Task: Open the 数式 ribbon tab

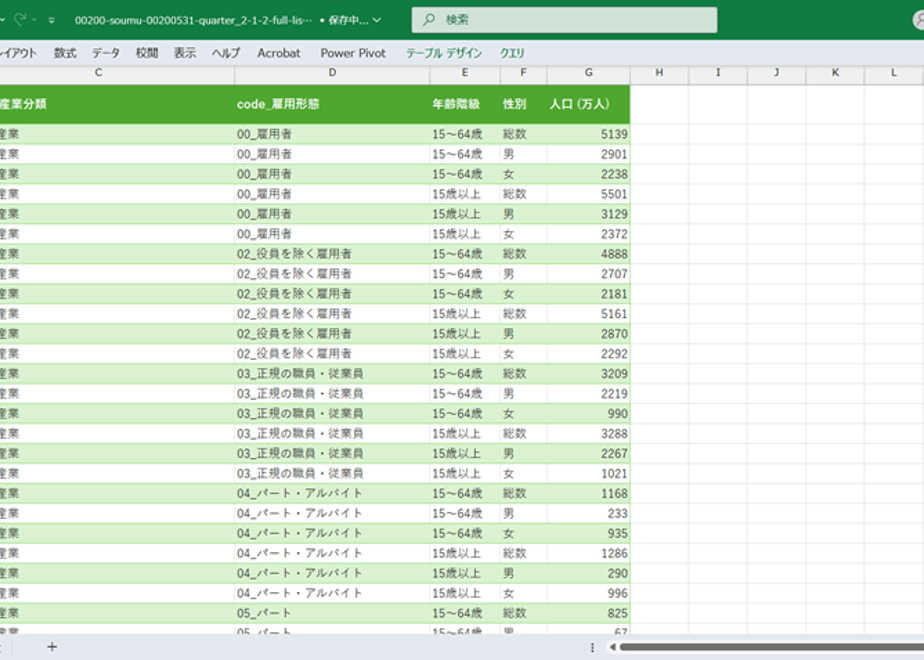Action: (65, 53)
